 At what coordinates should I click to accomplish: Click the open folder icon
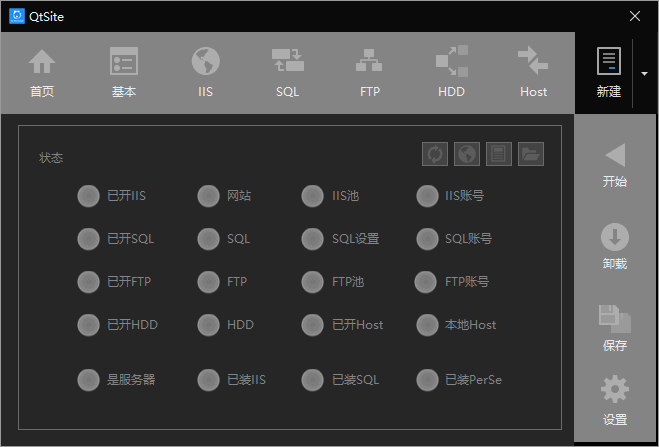531,154
